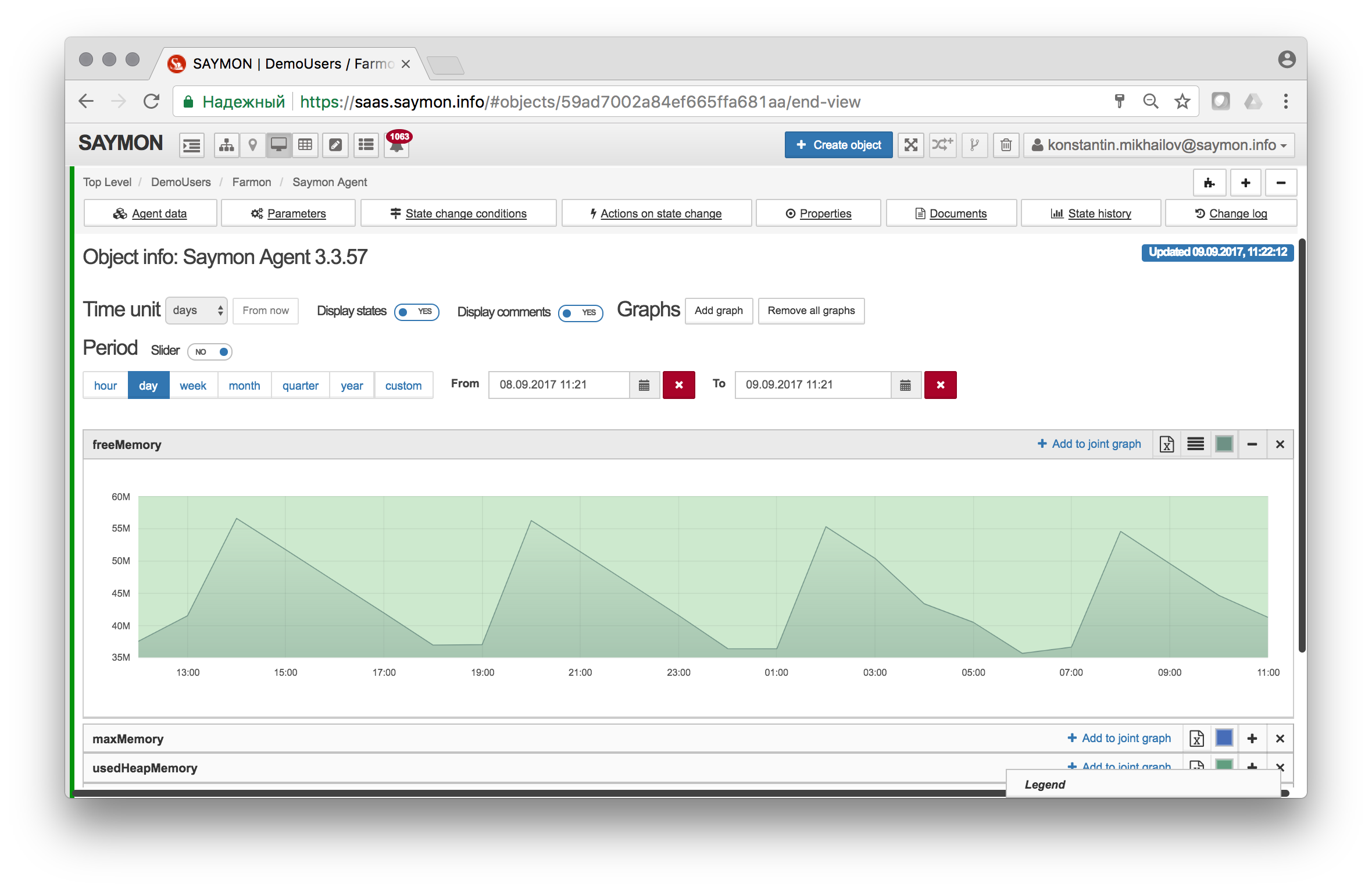Clear the From date field
This screenshot has height=891, width=1372.
(x=679, y=385)
